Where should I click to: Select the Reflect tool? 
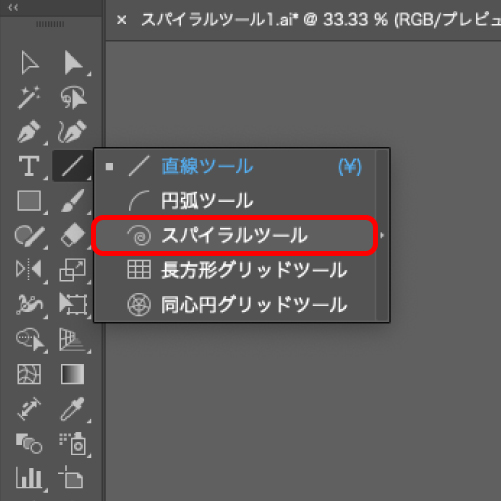click(x=29, y=269)
